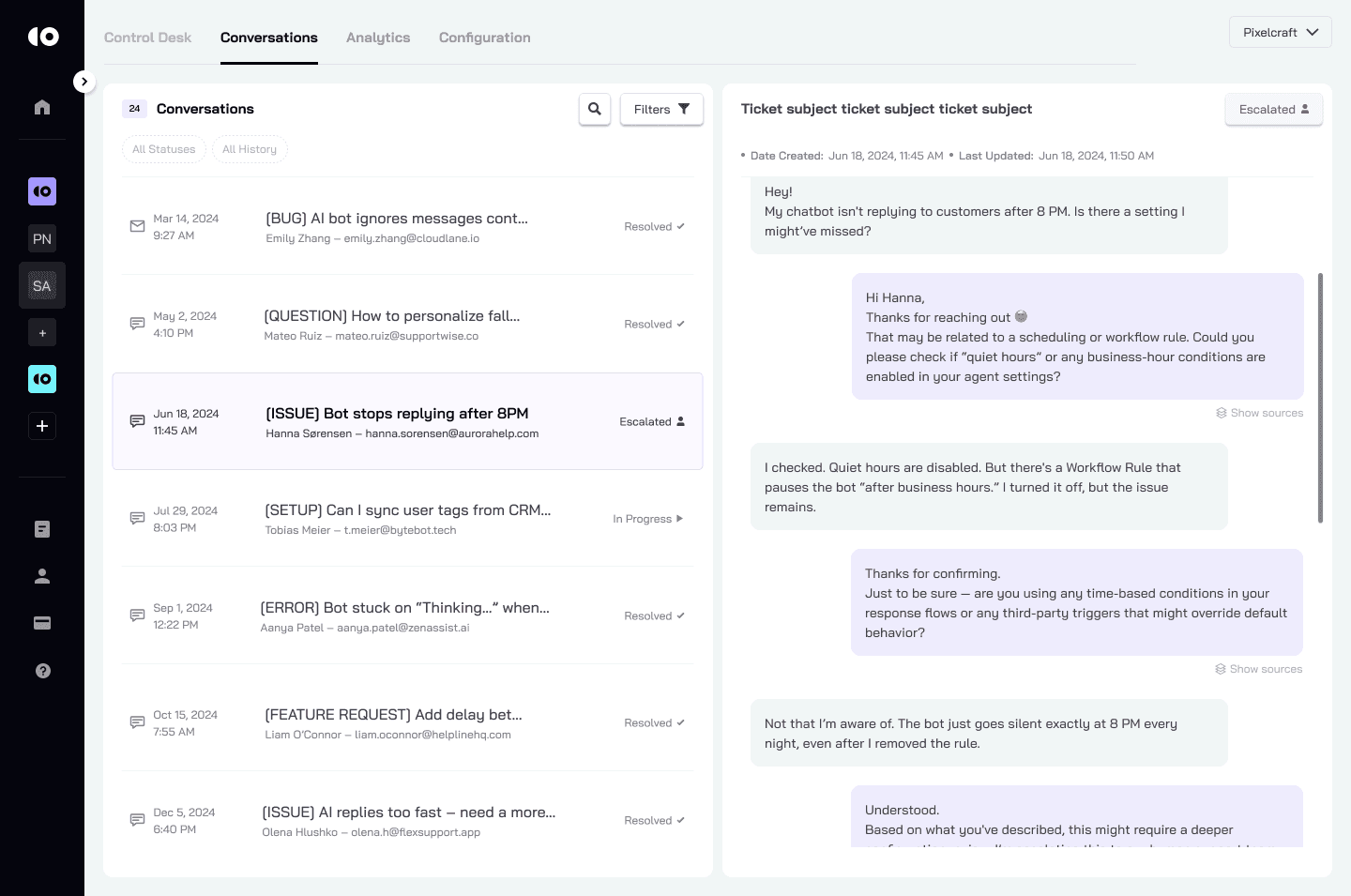Image resolution: width=1351 pixels, height=896 pixels.
Task: Open the Escalated status dropdown in ticket
Action: 1273,109
